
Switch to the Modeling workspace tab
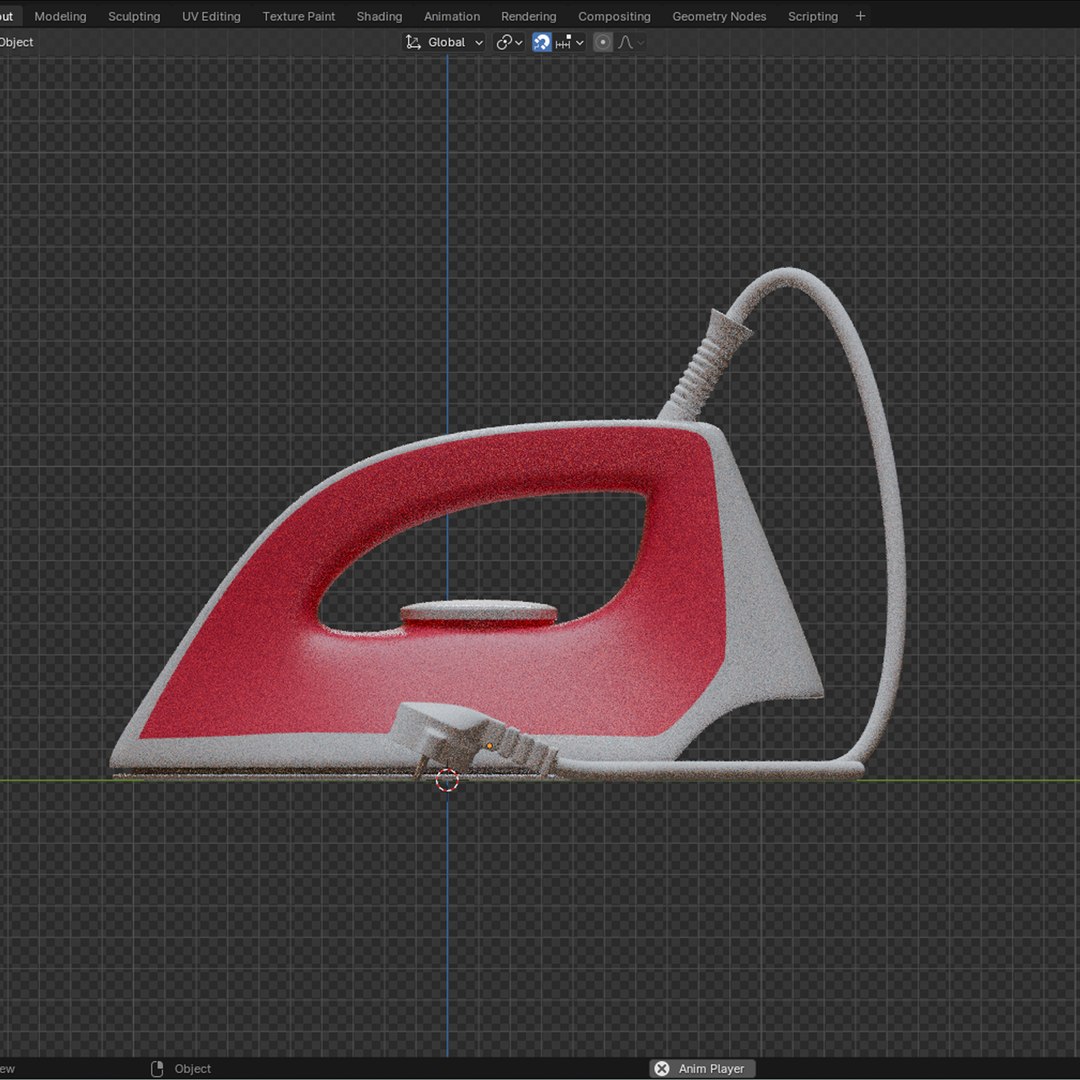(60, 16)
